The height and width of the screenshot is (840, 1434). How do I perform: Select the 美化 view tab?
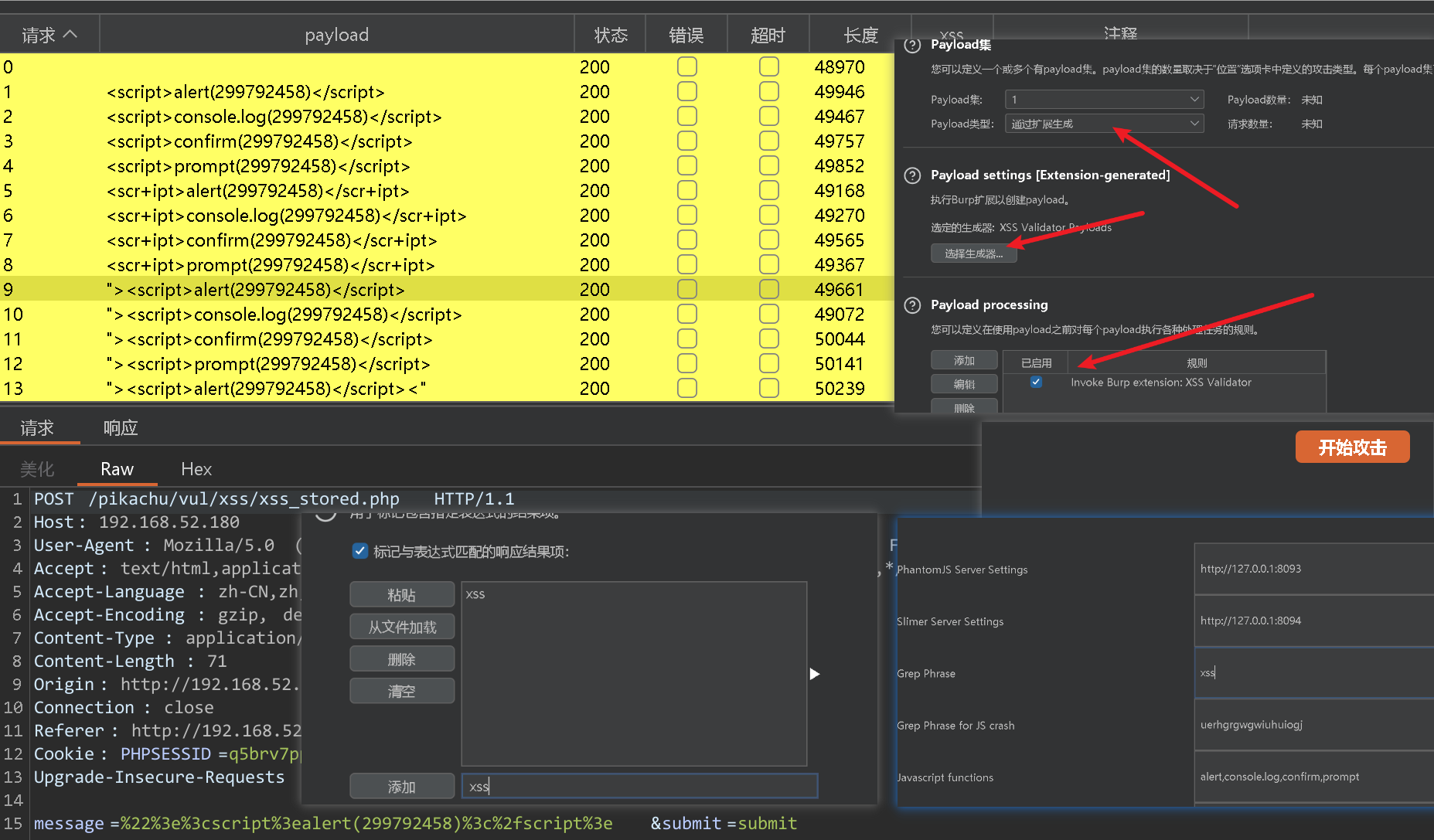coord(37,469)
